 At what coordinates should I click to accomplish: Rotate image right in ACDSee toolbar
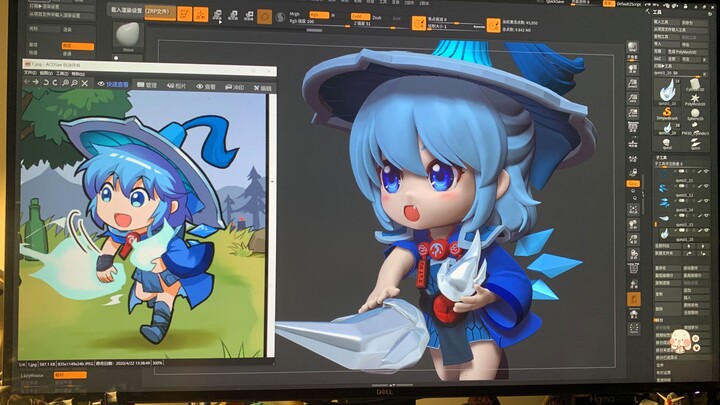55,82
